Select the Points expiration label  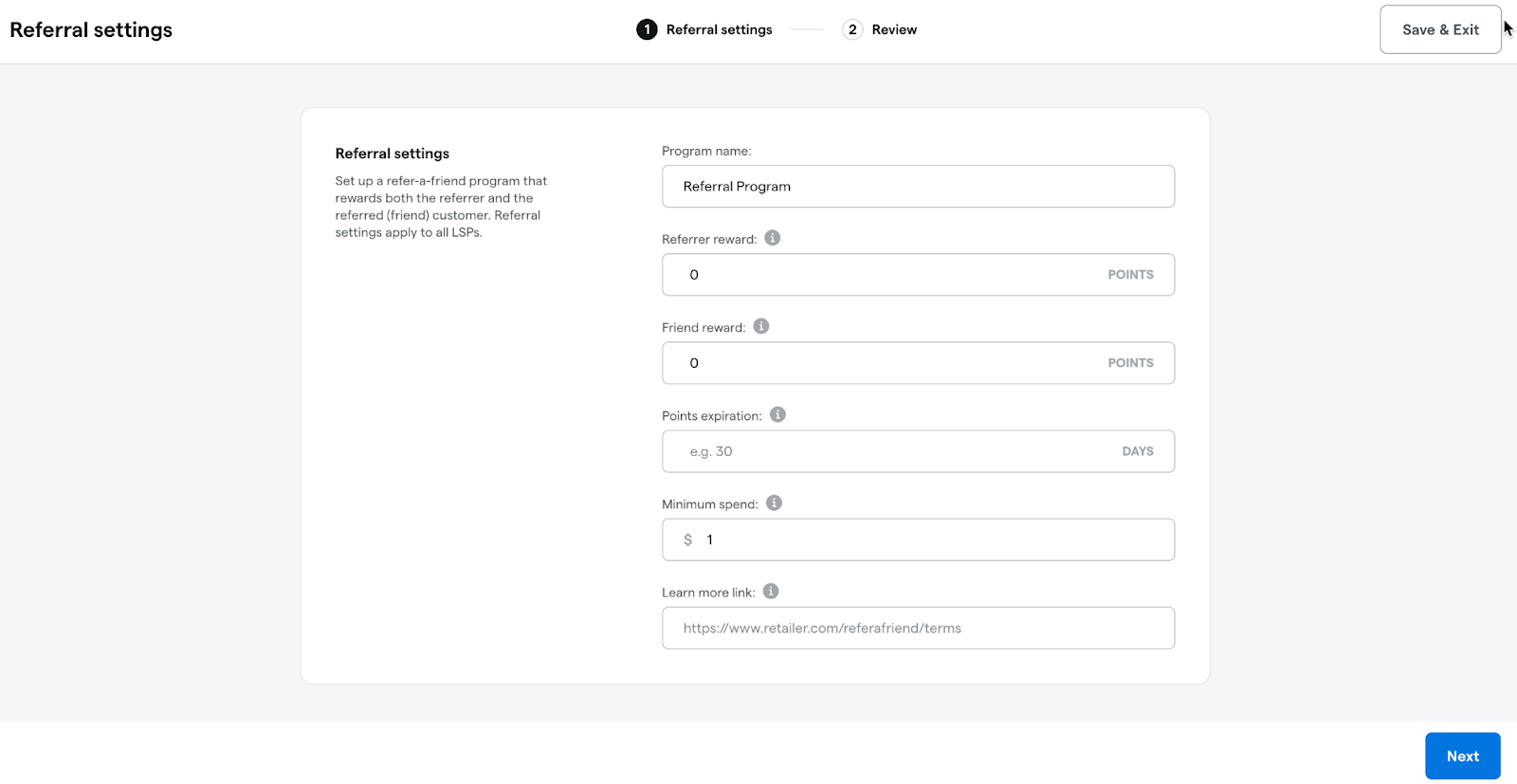click(x=712, y=415)
